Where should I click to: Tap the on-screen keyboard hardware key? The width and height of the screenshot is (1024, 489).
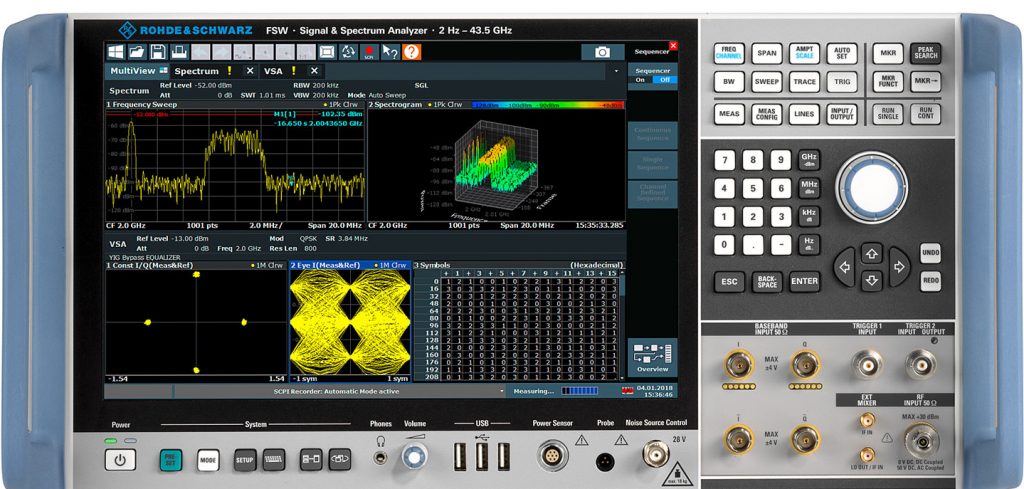click(274, 460)
